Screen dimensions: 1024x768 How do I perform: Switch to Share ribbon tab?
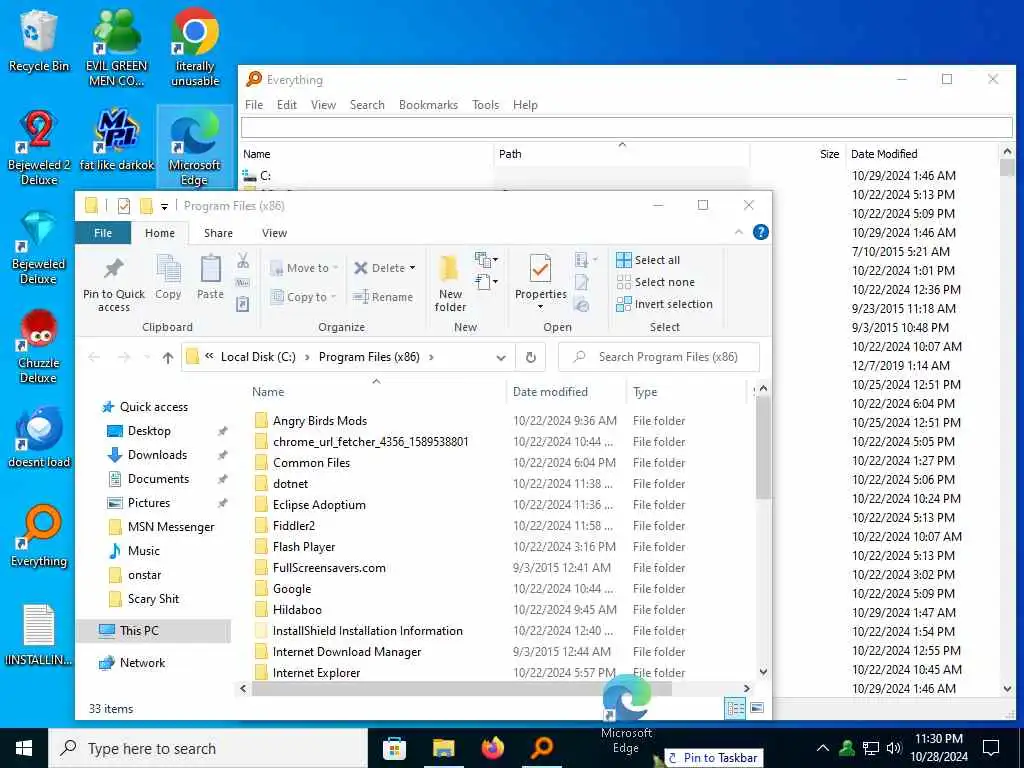218,232
